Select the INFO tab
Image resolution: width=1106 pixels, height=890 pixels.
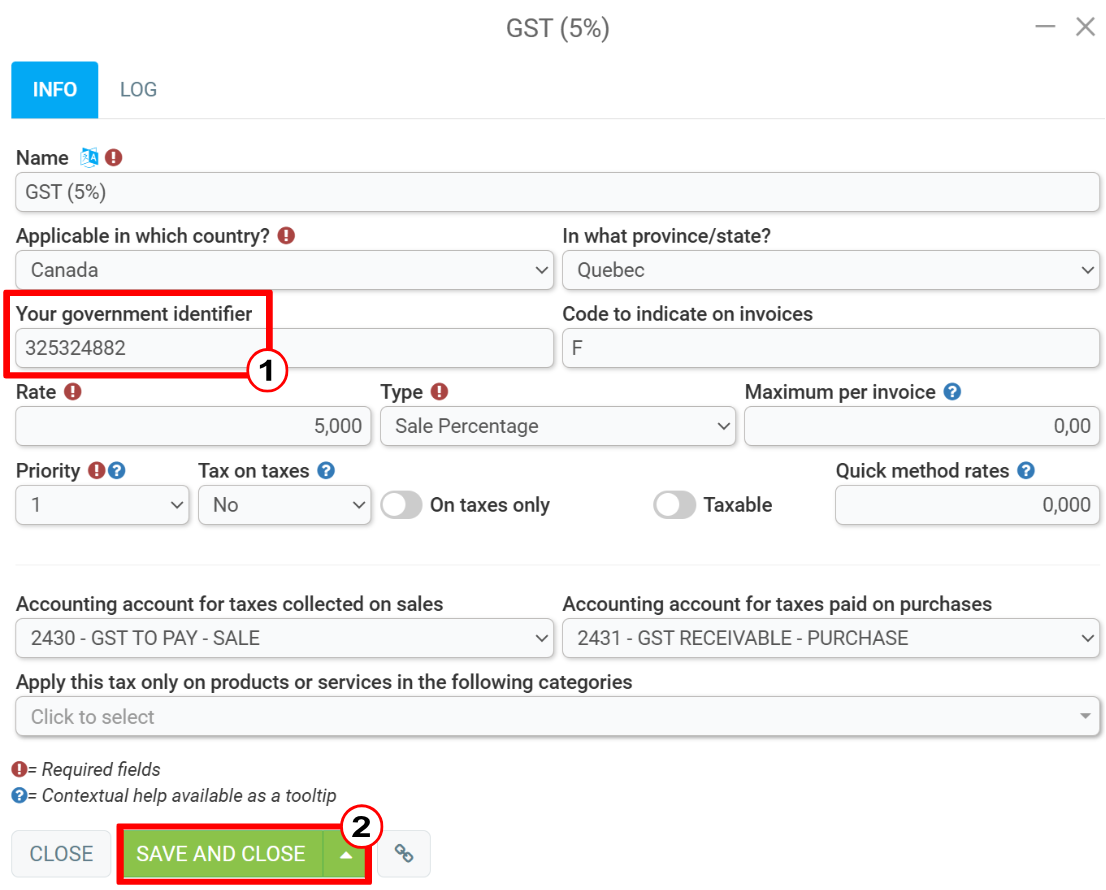coord(54,90)
